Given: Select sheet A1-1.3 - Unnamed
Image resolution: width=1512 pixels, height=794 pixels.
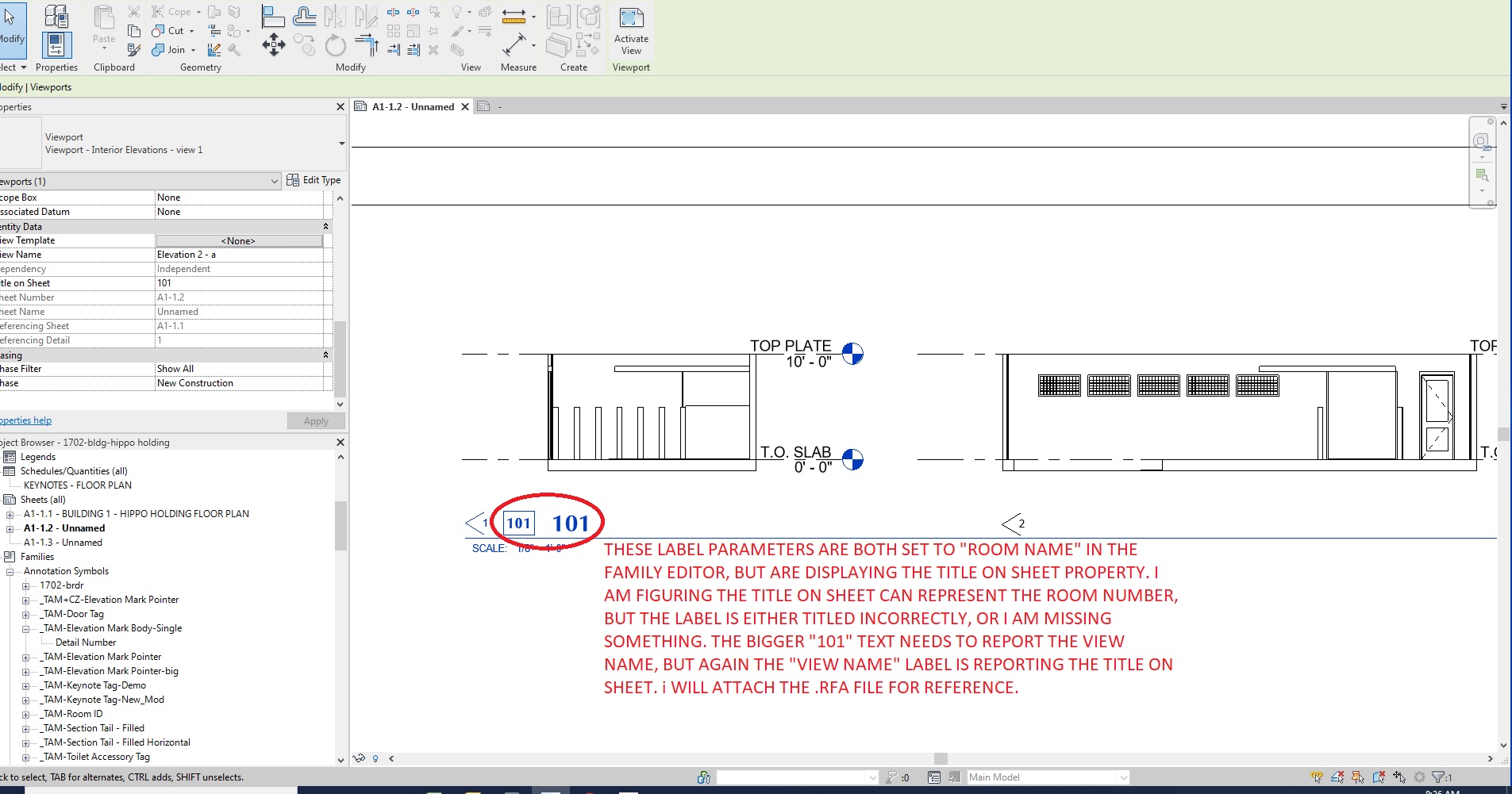Looking at the screenshot, I should pos(63,543).
